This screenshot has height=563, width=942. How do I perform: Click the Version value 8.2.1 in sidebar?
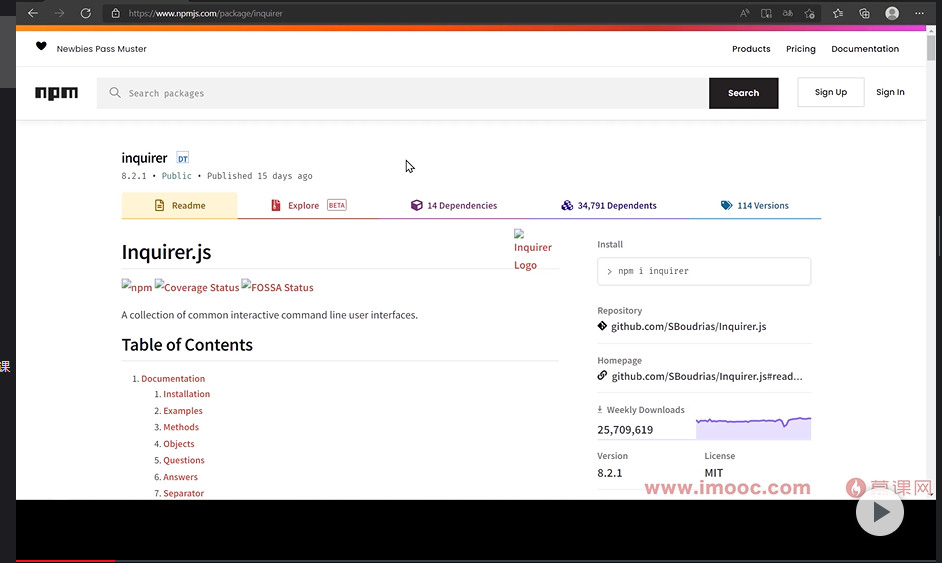610,473
